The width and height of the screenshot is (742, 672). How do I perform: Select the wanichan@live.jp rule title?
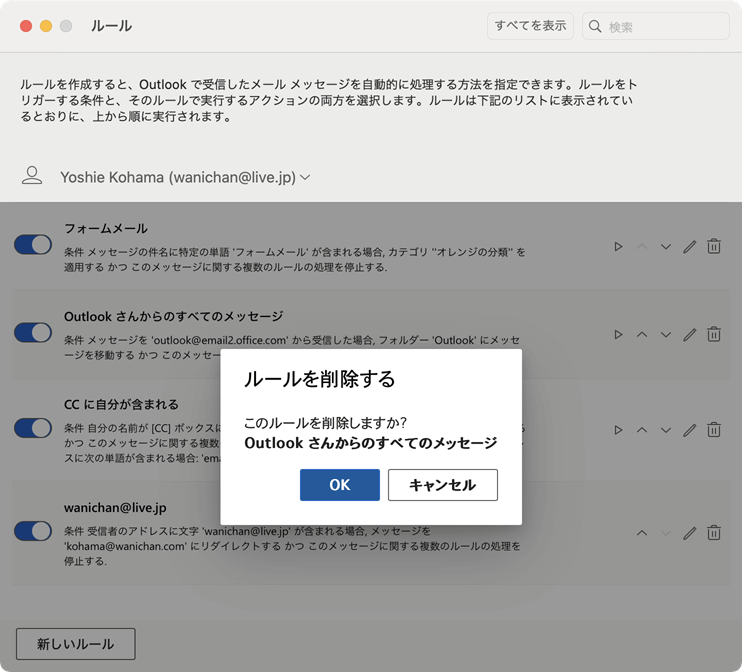click(x=115, y=507)
